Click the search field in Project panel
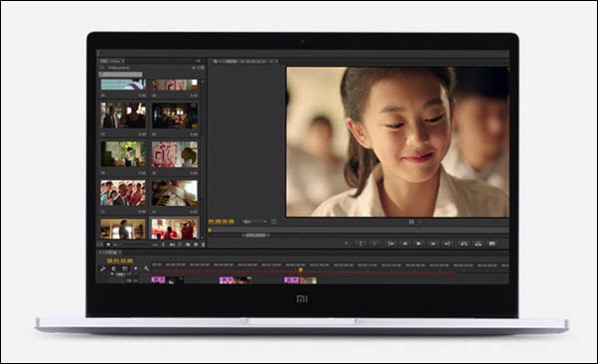The image size is (598, 364). tap(121, 74)
